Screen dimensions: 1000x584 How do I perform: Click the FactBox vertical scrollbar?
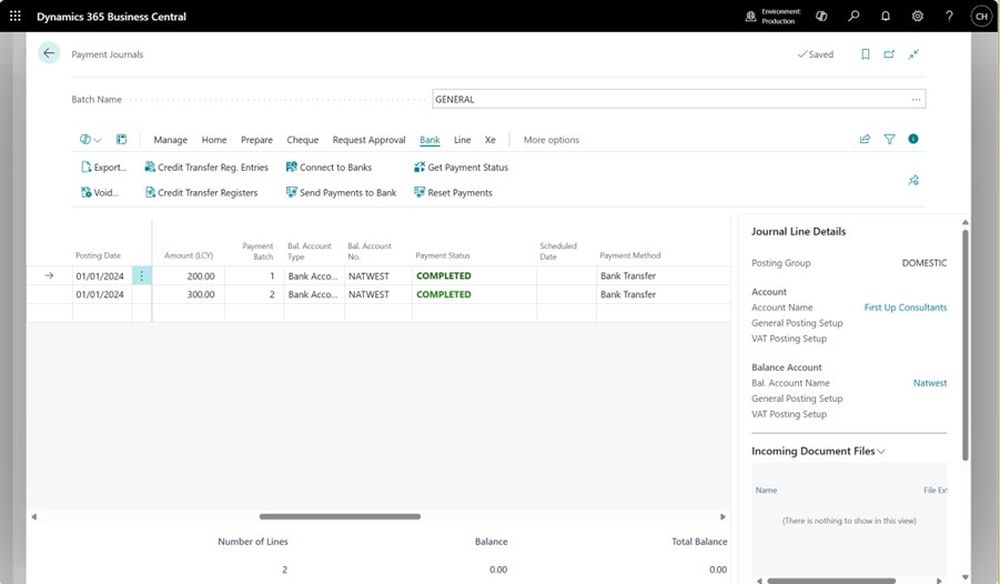[965, 344]
